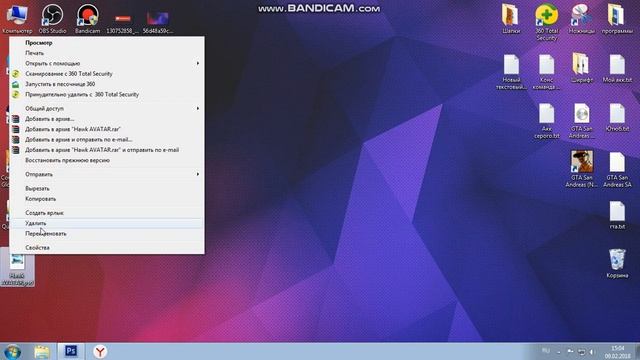Select the Новый текстовый document icon

(x=511, y=72)
